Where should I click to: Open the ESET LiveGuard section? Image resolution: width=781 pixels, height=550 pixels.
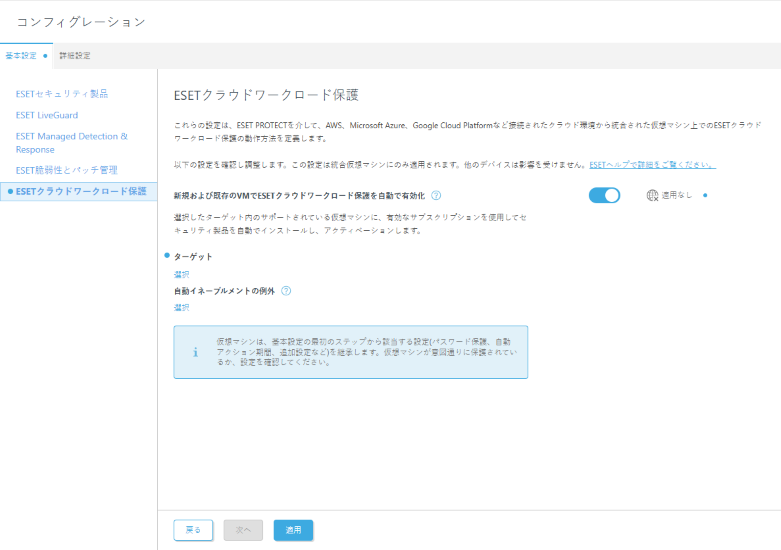(47, 115)
